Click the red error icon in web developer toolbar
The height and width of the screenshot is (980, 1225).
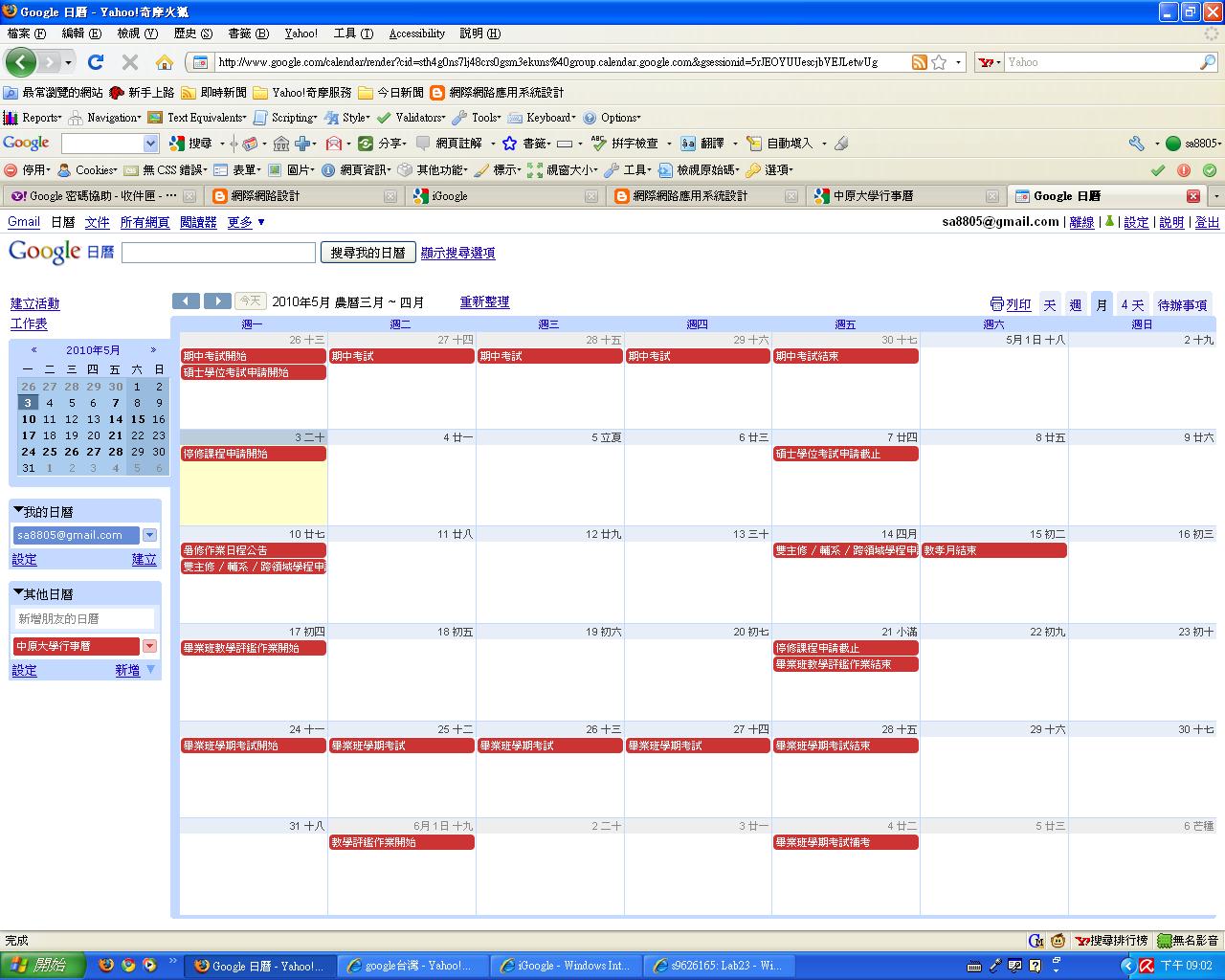tap(1184, 170)
